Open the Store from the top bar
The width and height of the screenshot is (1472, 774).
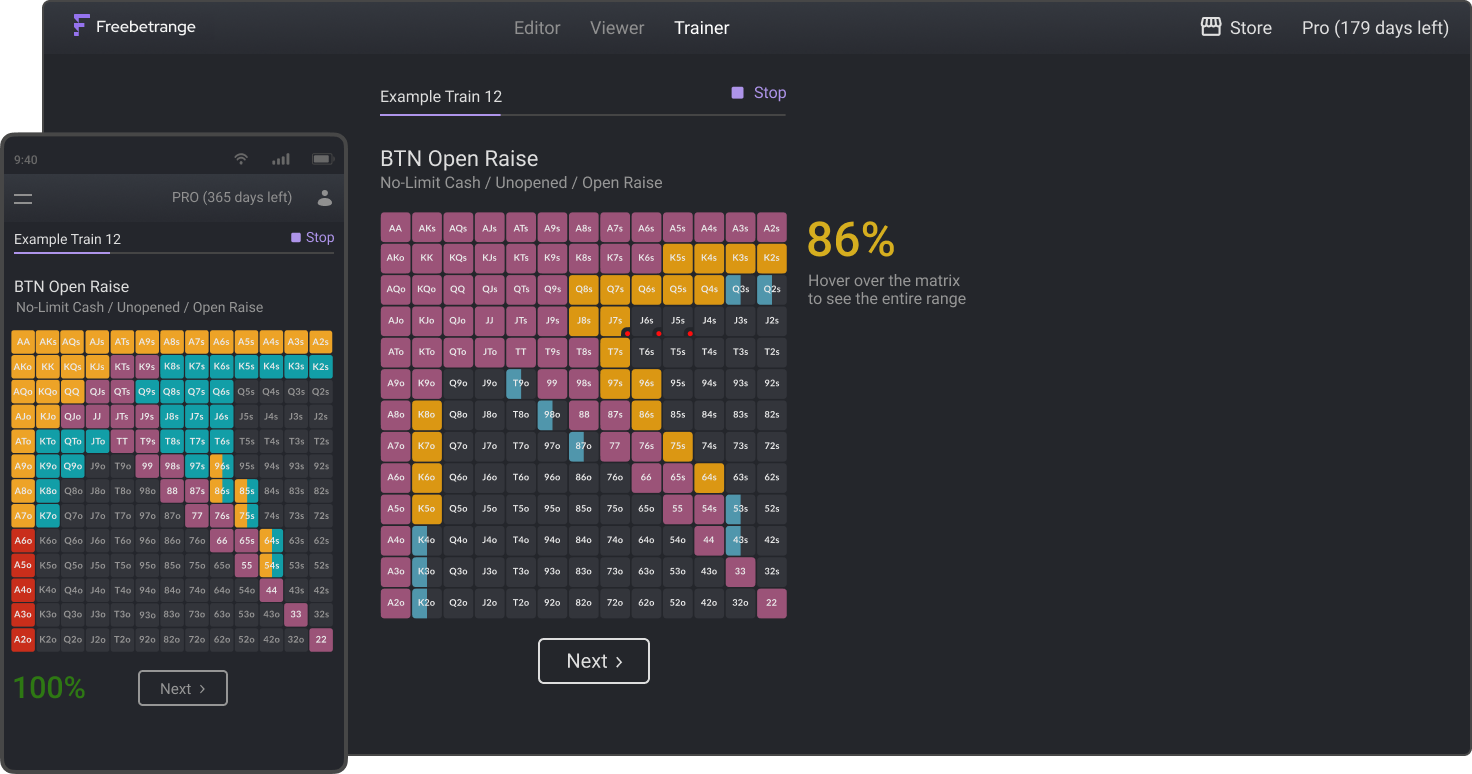[1236, 27]
